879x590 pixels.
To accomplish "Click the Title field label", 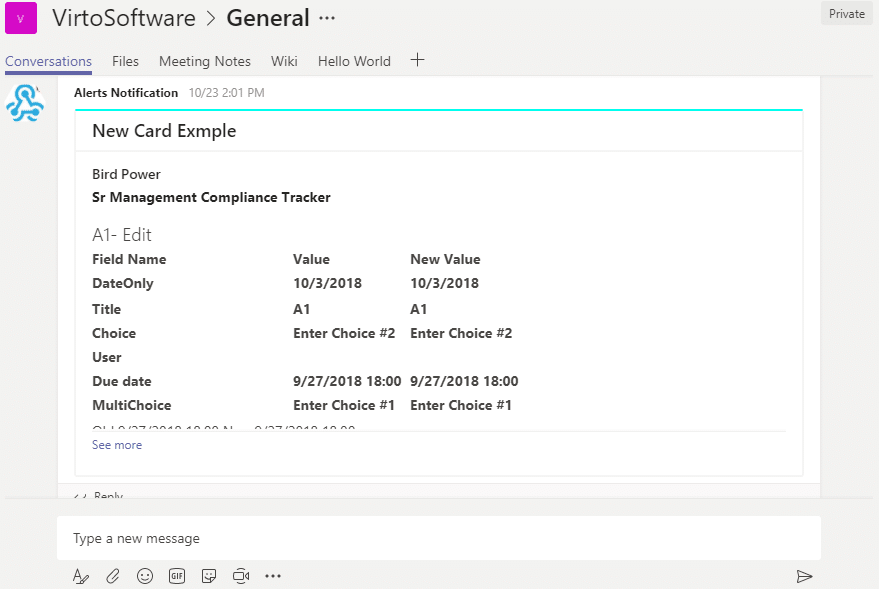I will [x=107, y=310].
